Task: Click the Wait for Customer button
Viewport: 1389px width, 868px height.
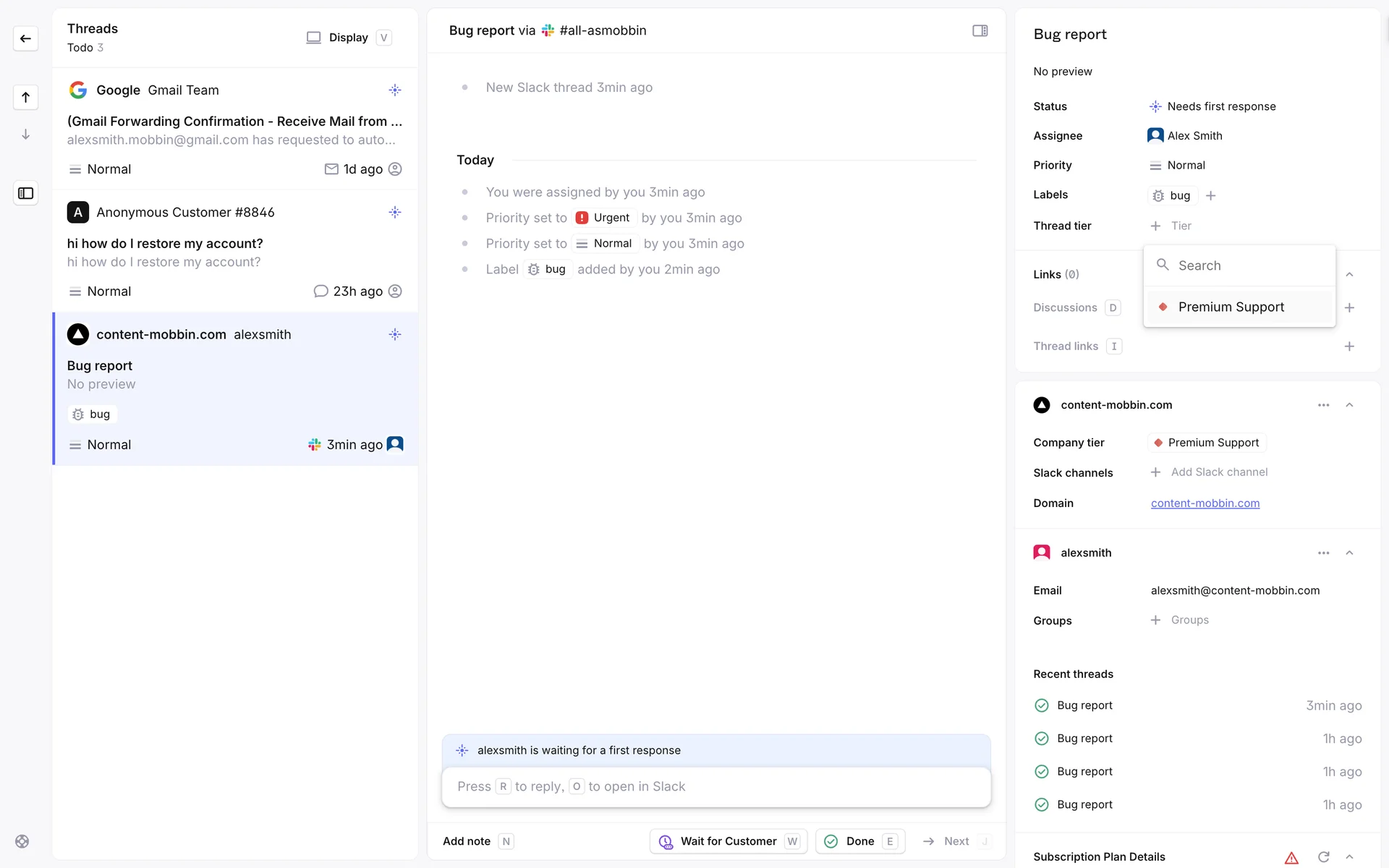Action: (x=728, y=841)
